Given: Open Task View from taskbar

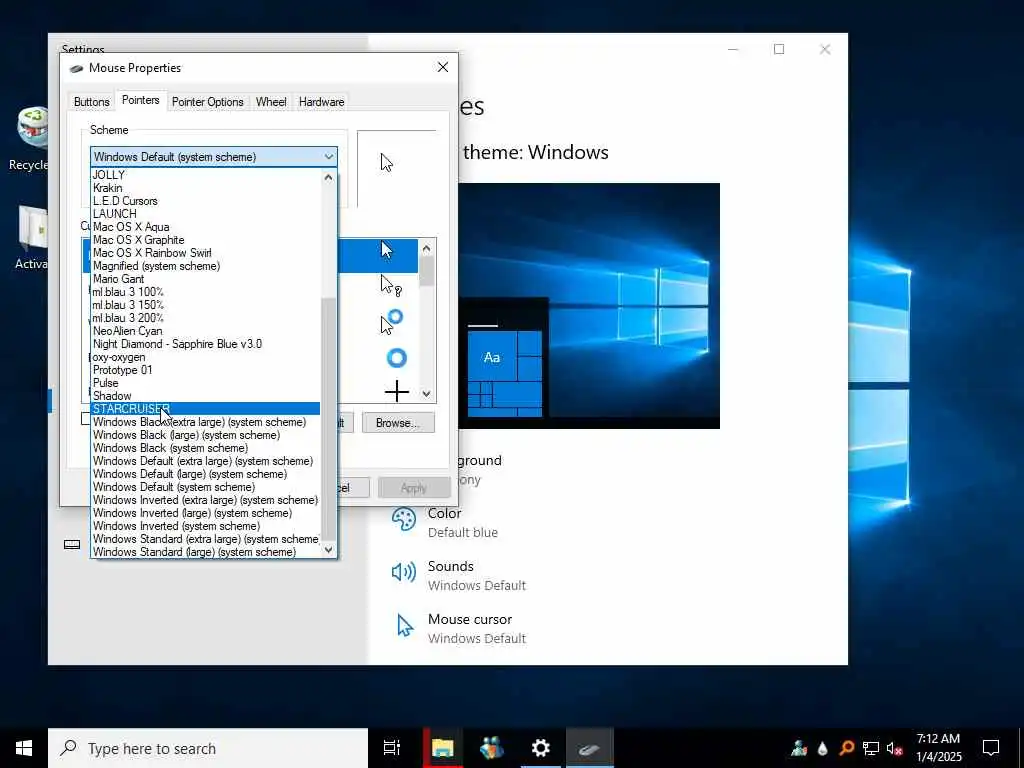Looking at the screenshot, I should [x=392, y=748].
